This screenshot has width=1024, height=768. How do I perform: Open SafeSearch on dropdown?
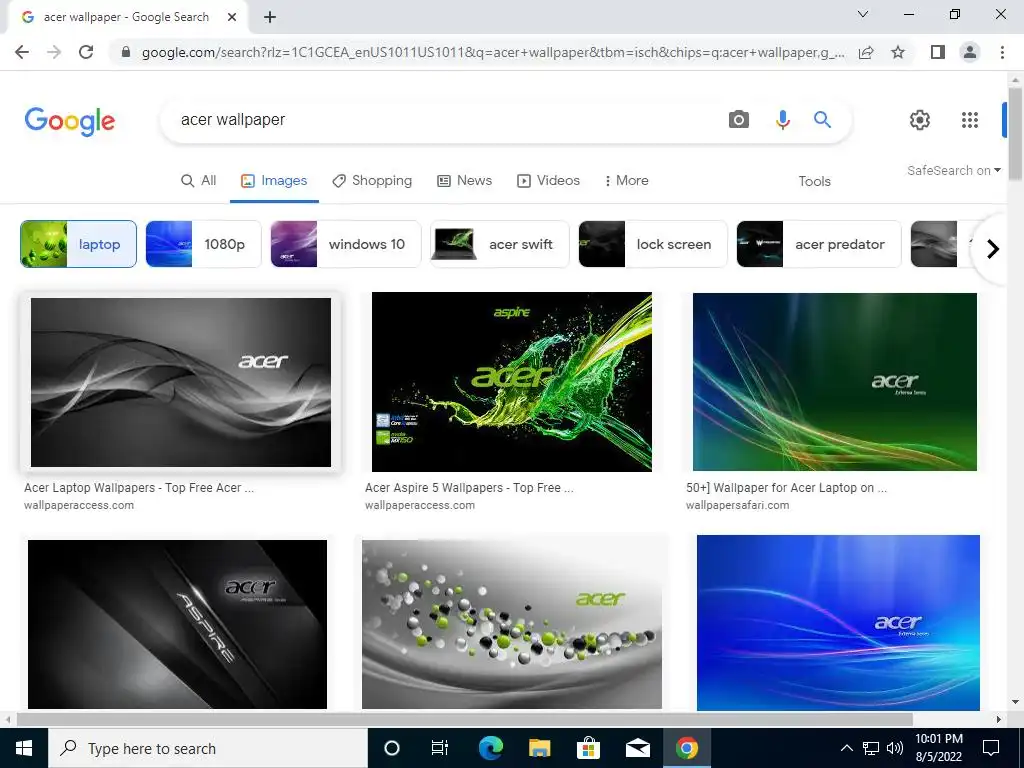tap(953, 170)
